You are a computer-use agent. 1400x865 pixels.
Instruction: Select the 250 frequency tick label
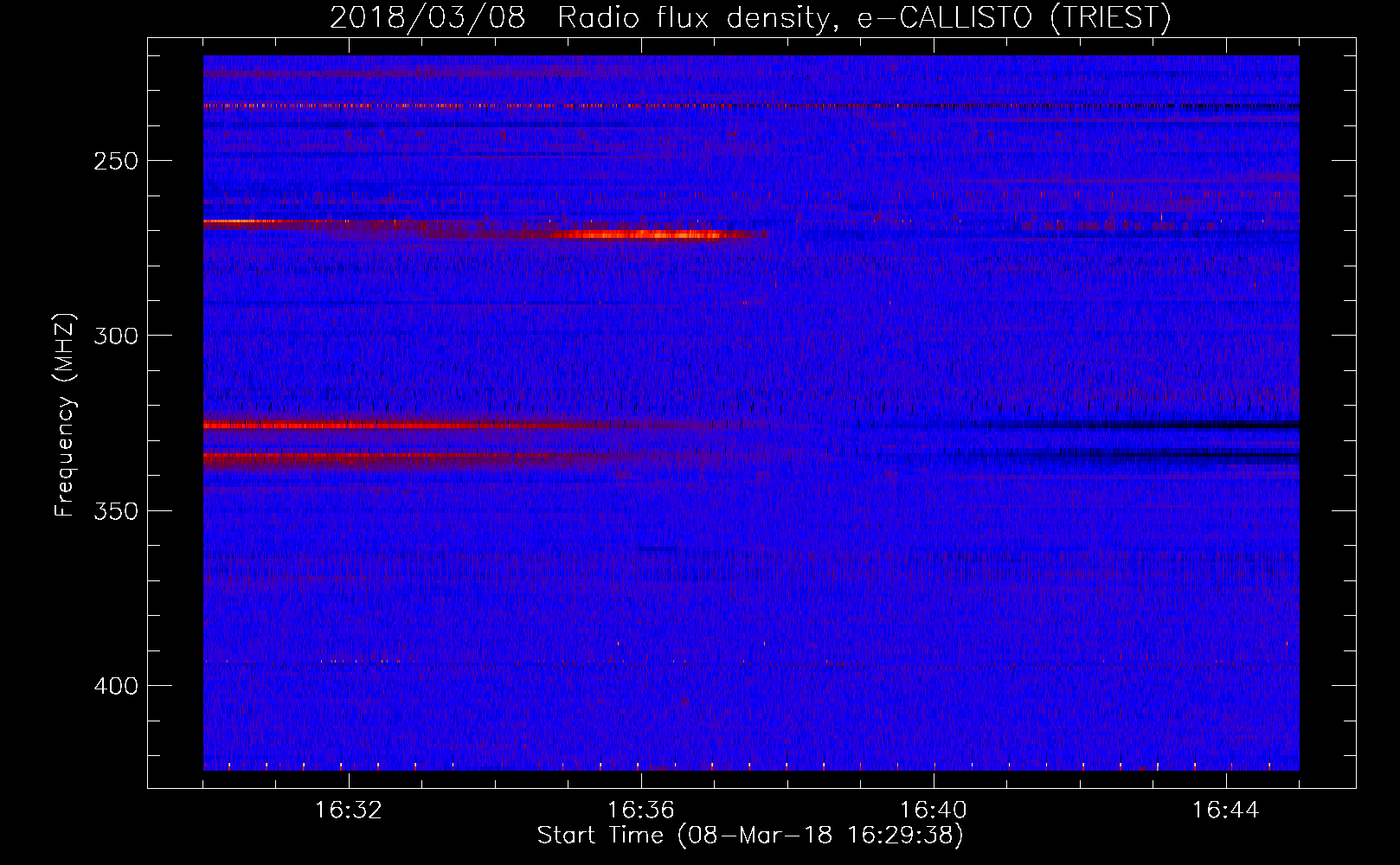(116, 161)
